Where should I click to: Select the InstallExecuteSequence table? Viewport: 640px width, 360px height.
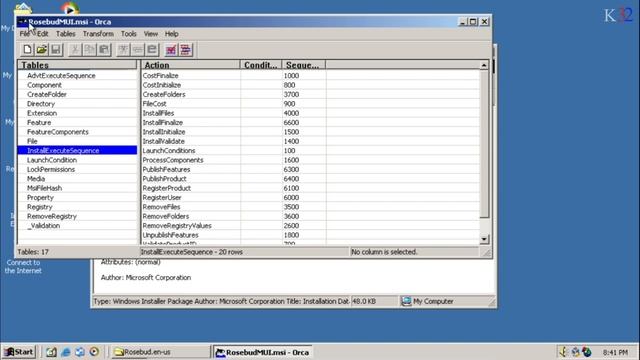pos(77,151)
